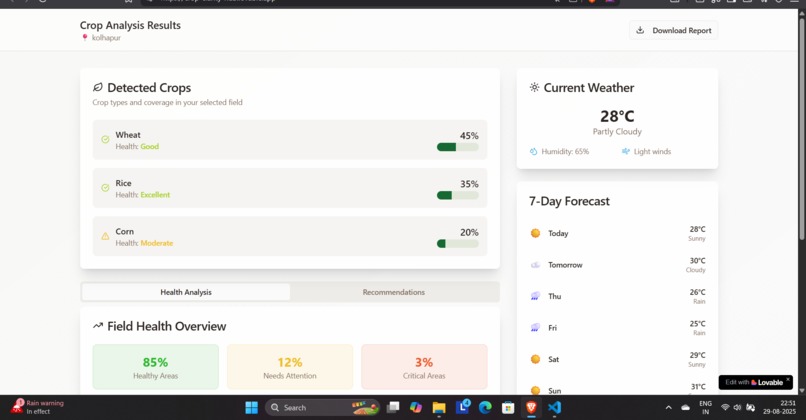
Task: Click the Corn Health: Moderate text
Action: 144,243
